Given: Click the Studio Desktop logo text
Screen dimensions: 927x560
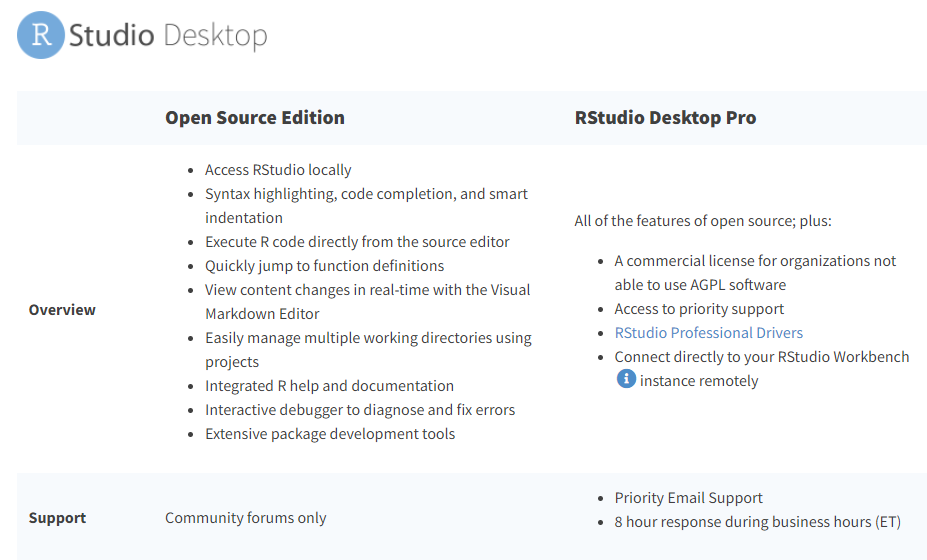Looking at the screenshot, I should [x=168, y=37].
